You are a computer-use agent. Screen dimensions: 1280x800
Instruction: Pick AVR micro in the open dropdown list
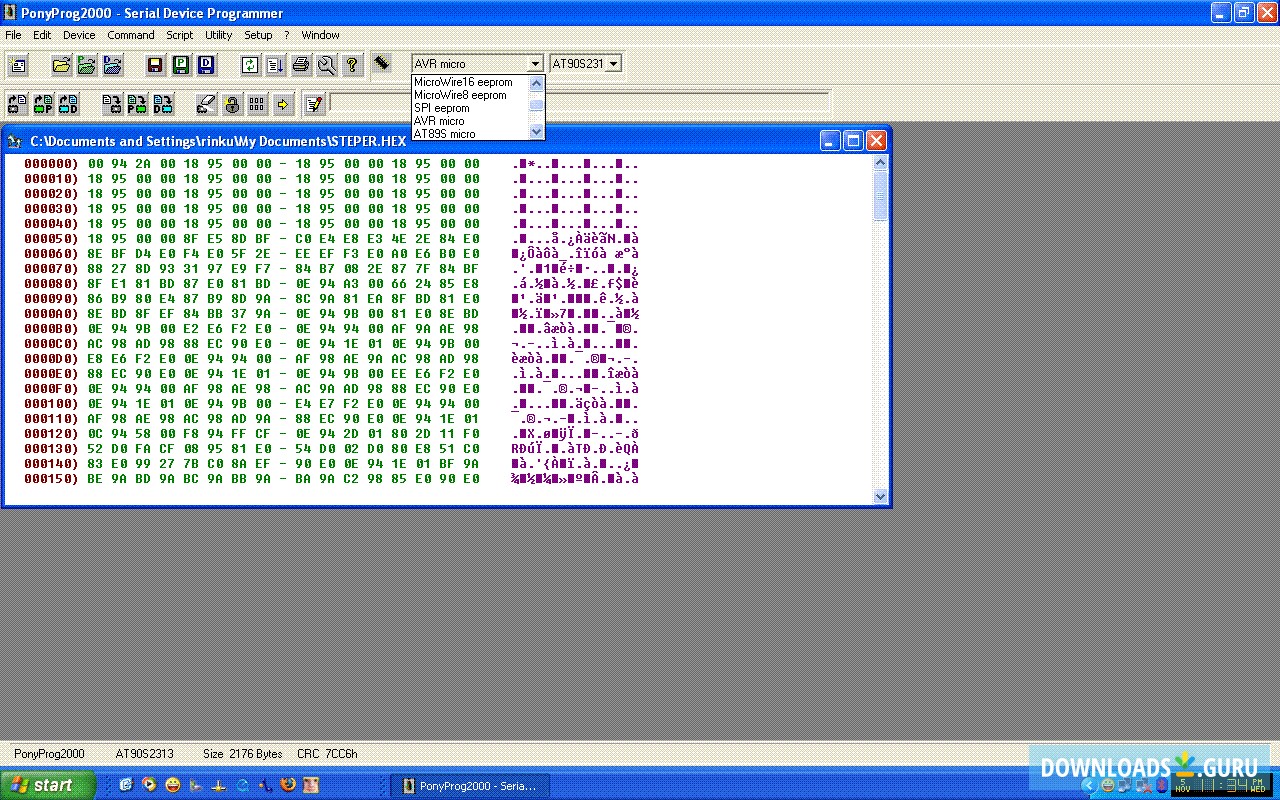pyautogui.click(x=470, y=121)
